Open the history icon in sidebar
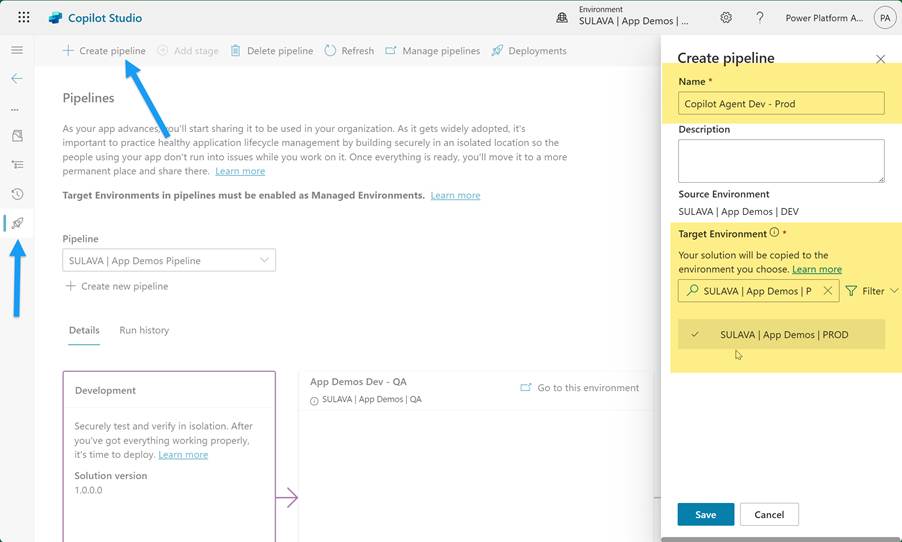The width and height of the screenshot is (902, 542). (x=17, y=194)
